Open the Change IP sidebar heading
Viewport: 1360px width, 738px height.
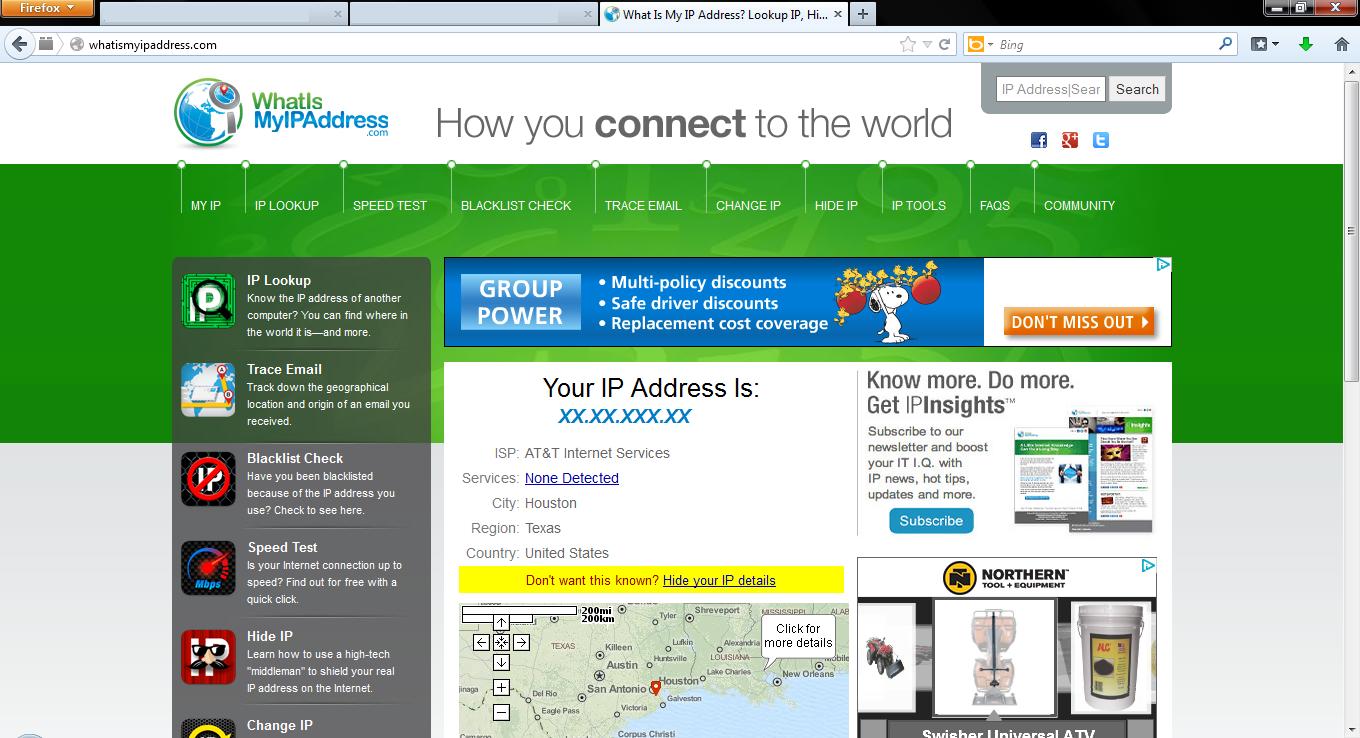[280, 725]
